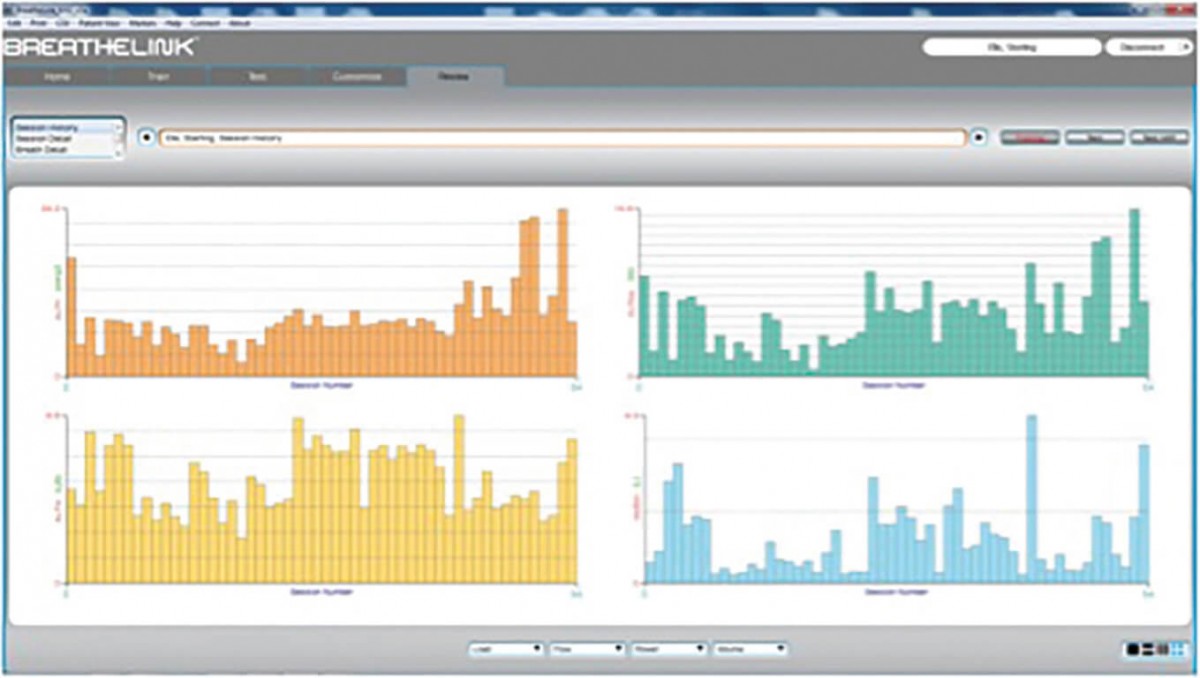Click the BreatheLink logo

[x=100, y=47]
